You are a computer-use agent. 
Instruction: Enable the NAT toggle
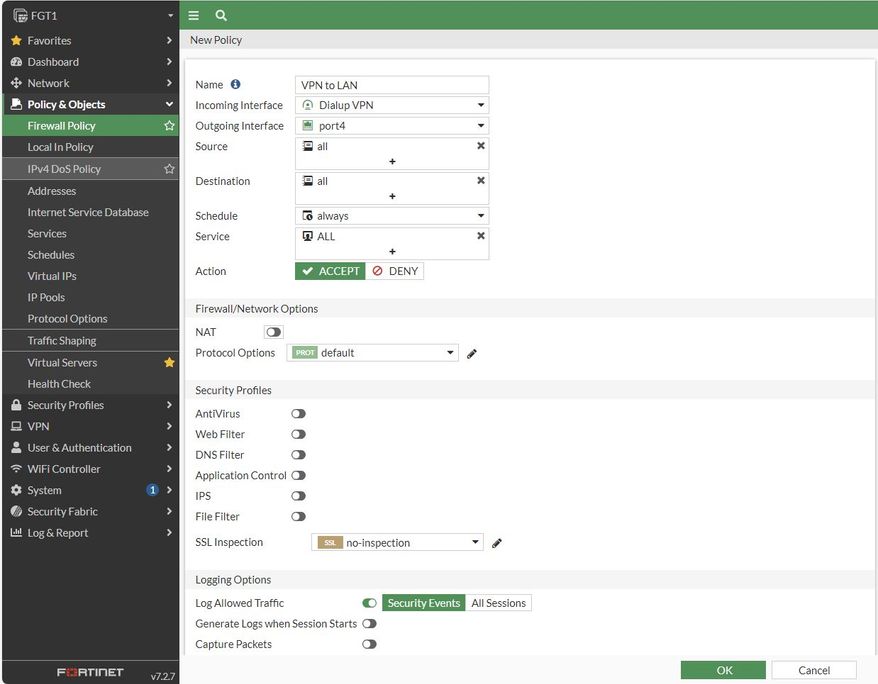tap(273, 332)
